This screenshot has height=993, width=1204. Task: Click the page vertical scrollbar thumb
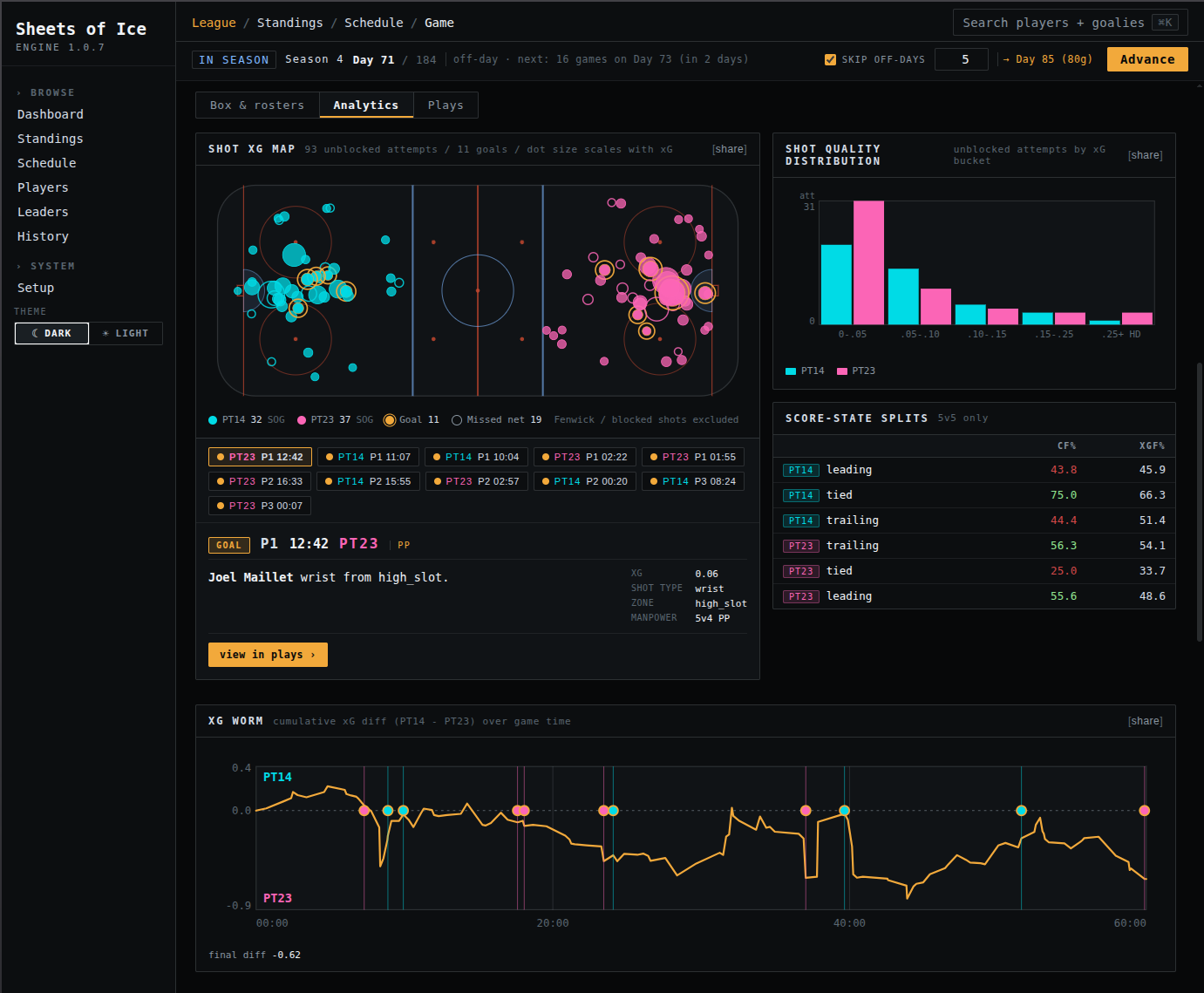point(1200,501)
